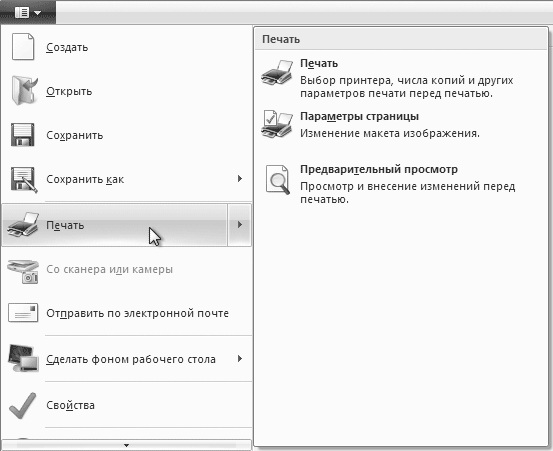Click the envelope icon for email sending
The height and width of the screenshot is (451, 553).
[x=23, y=313]
